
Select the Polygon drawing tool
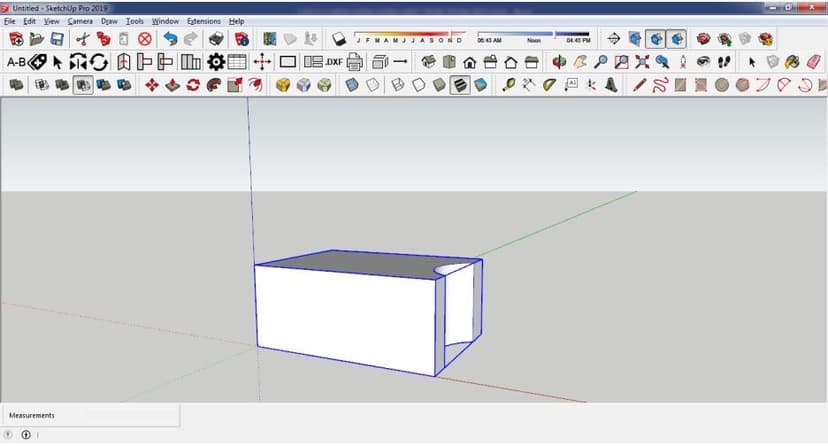(x=742, y=84)
